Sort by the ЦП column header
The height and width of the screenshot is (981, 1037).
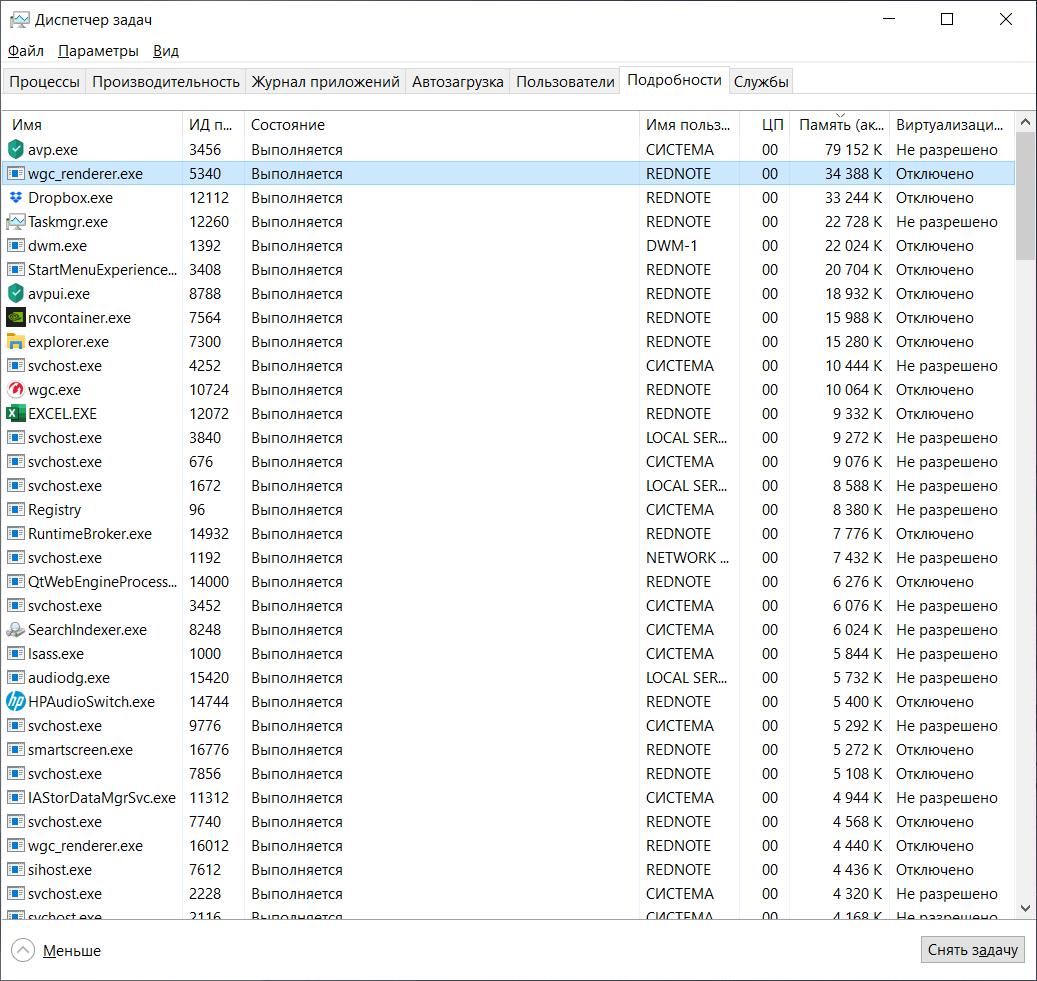[764, 125]
